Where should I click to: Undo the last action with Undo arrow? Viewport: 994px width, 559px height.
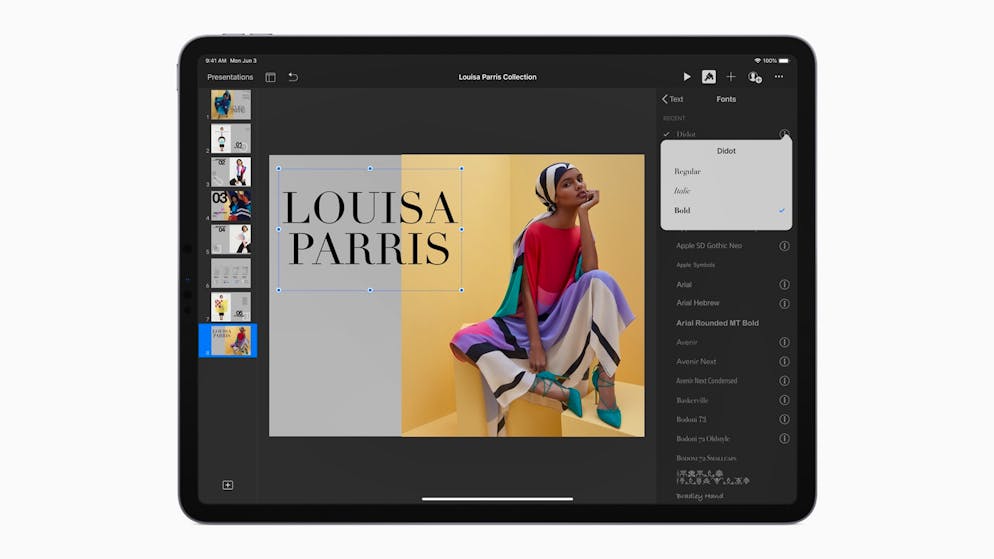pyautogui.click(x=293, y=77)
